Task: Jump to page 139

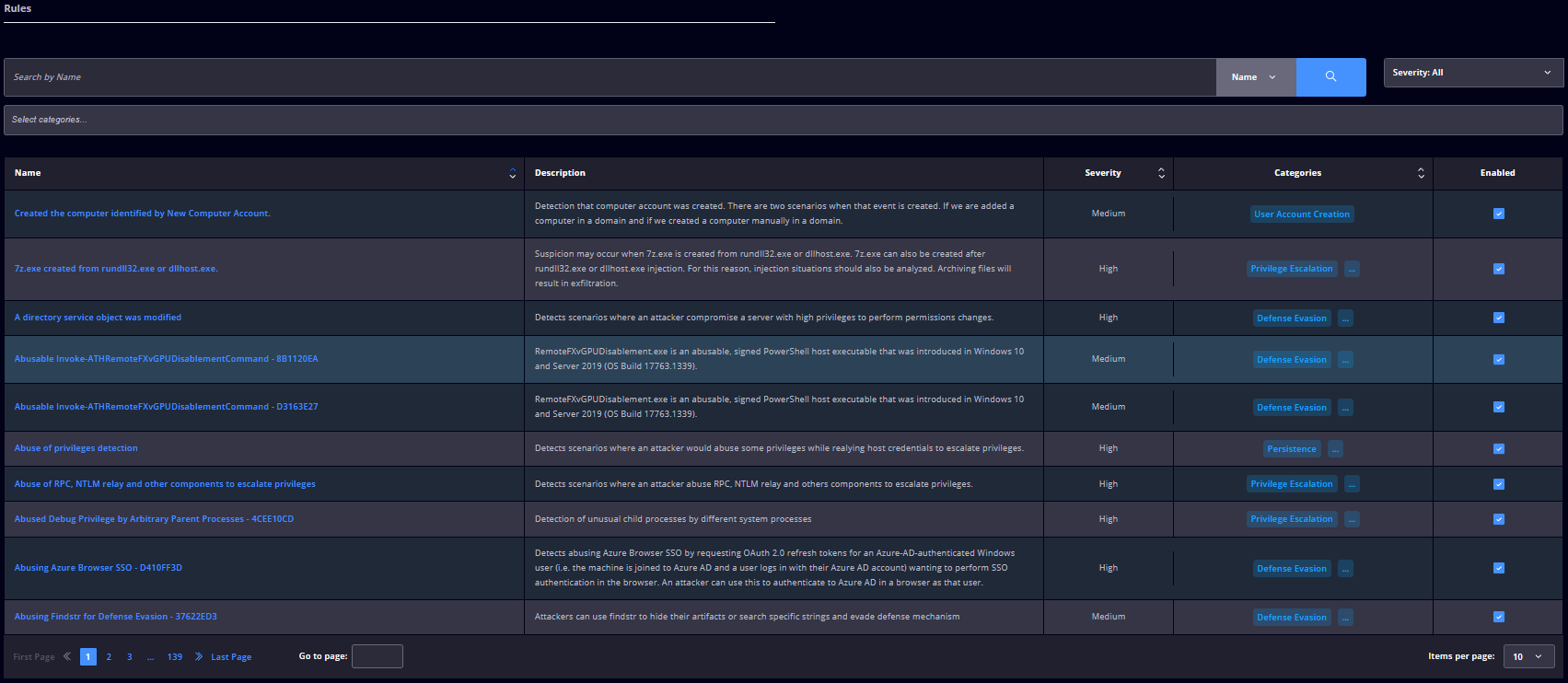Action: coord(175,656)
